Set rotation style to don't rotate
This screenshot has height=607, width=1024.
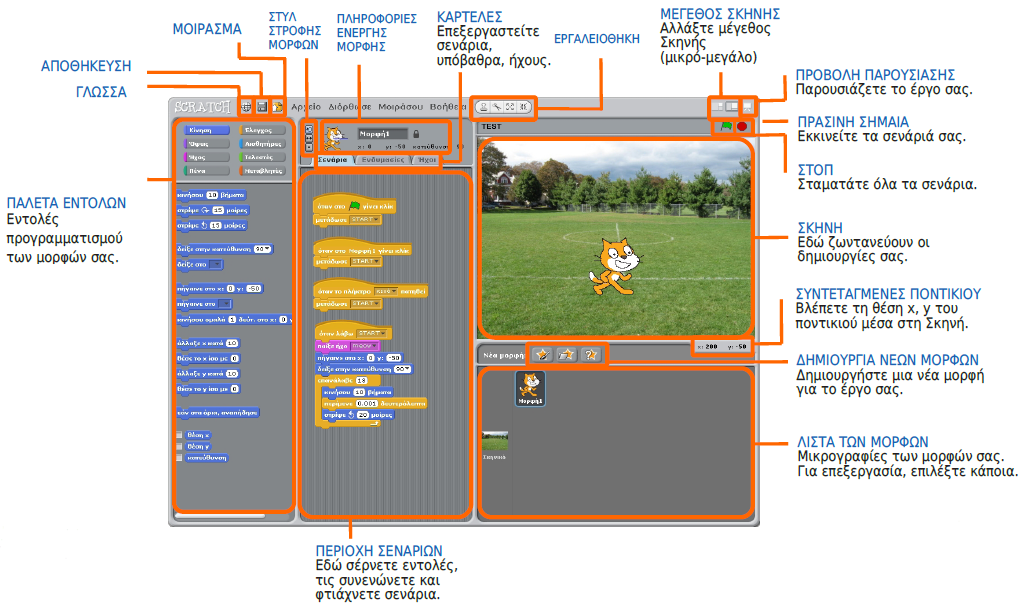coord(310,148)
